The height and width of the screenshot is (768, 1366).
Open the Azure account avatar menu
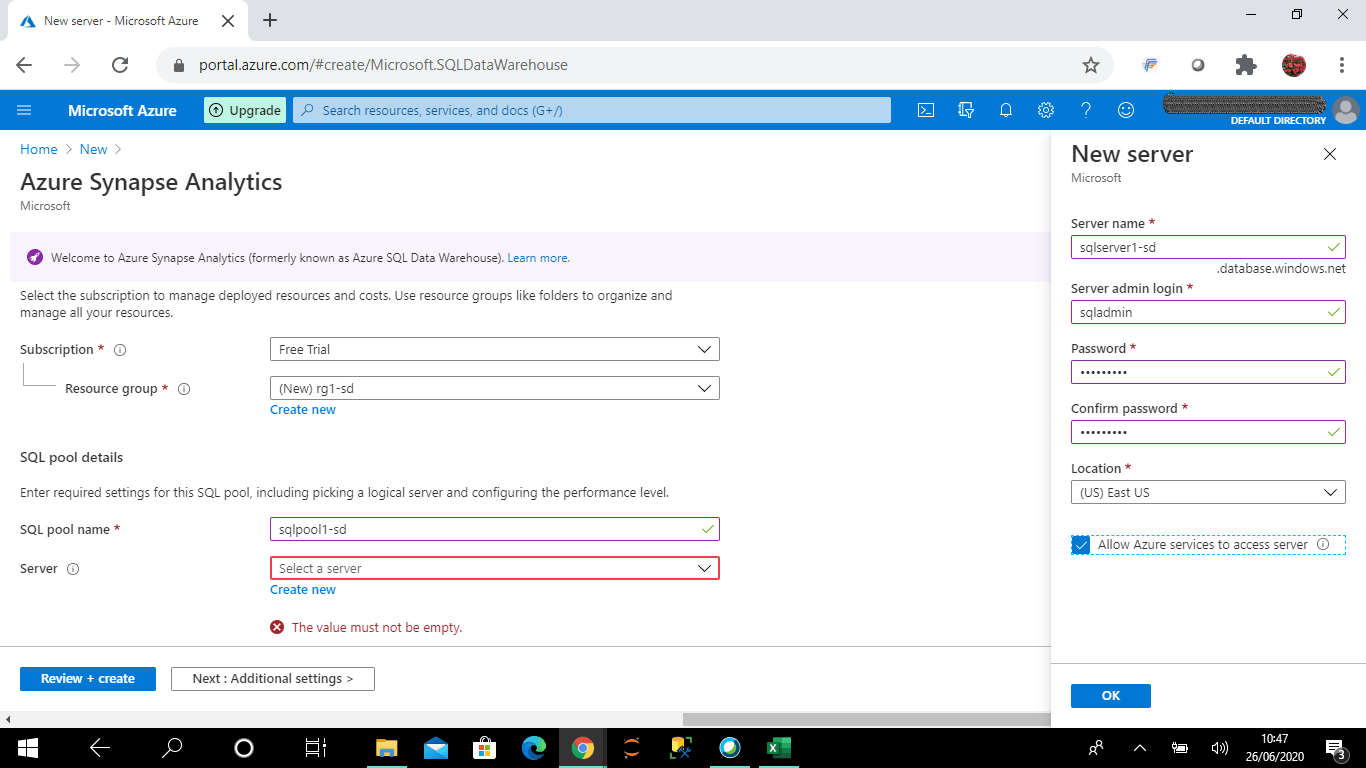point(1346,109)
